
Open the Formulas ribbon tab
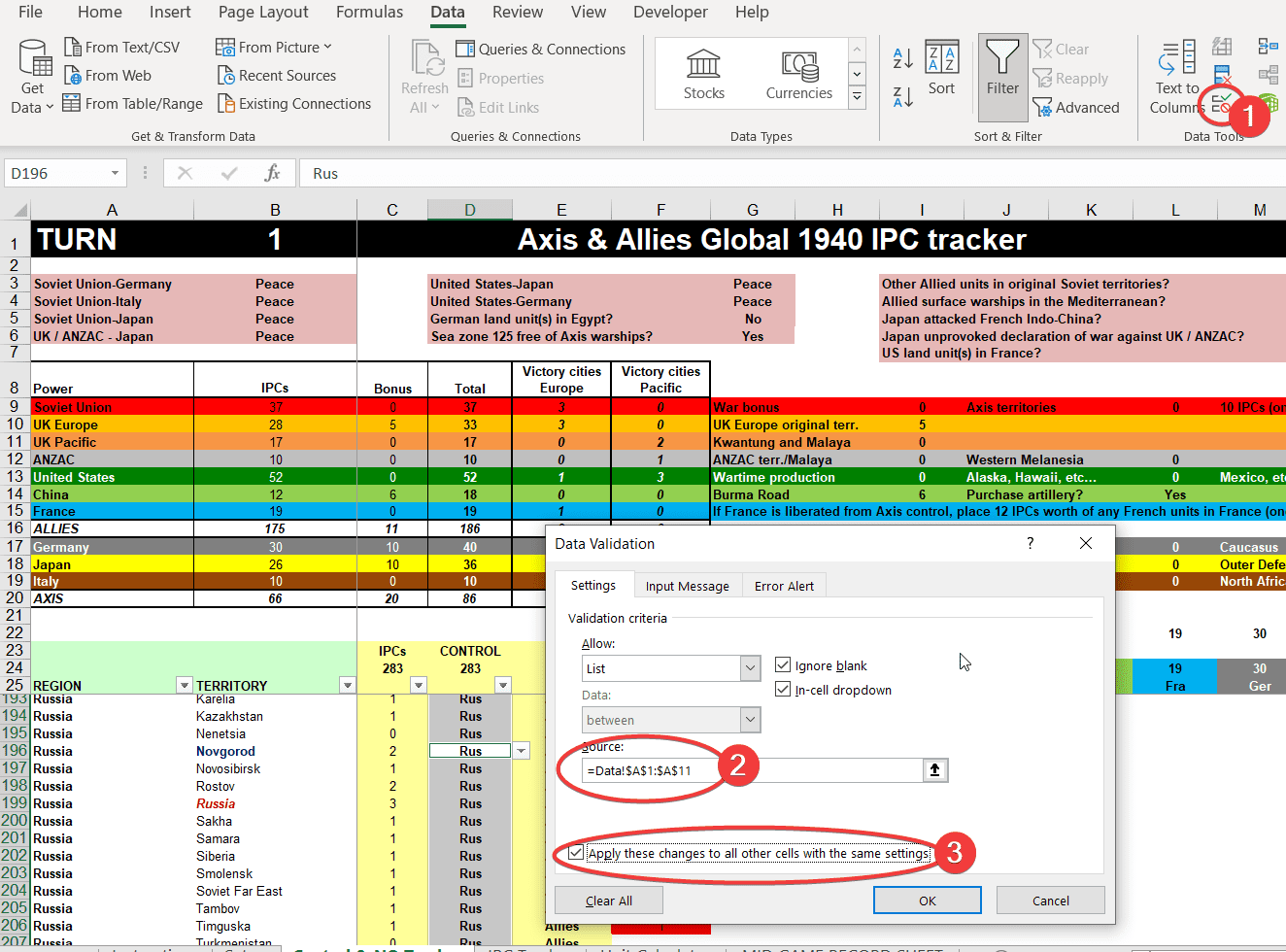coord(369,13)
